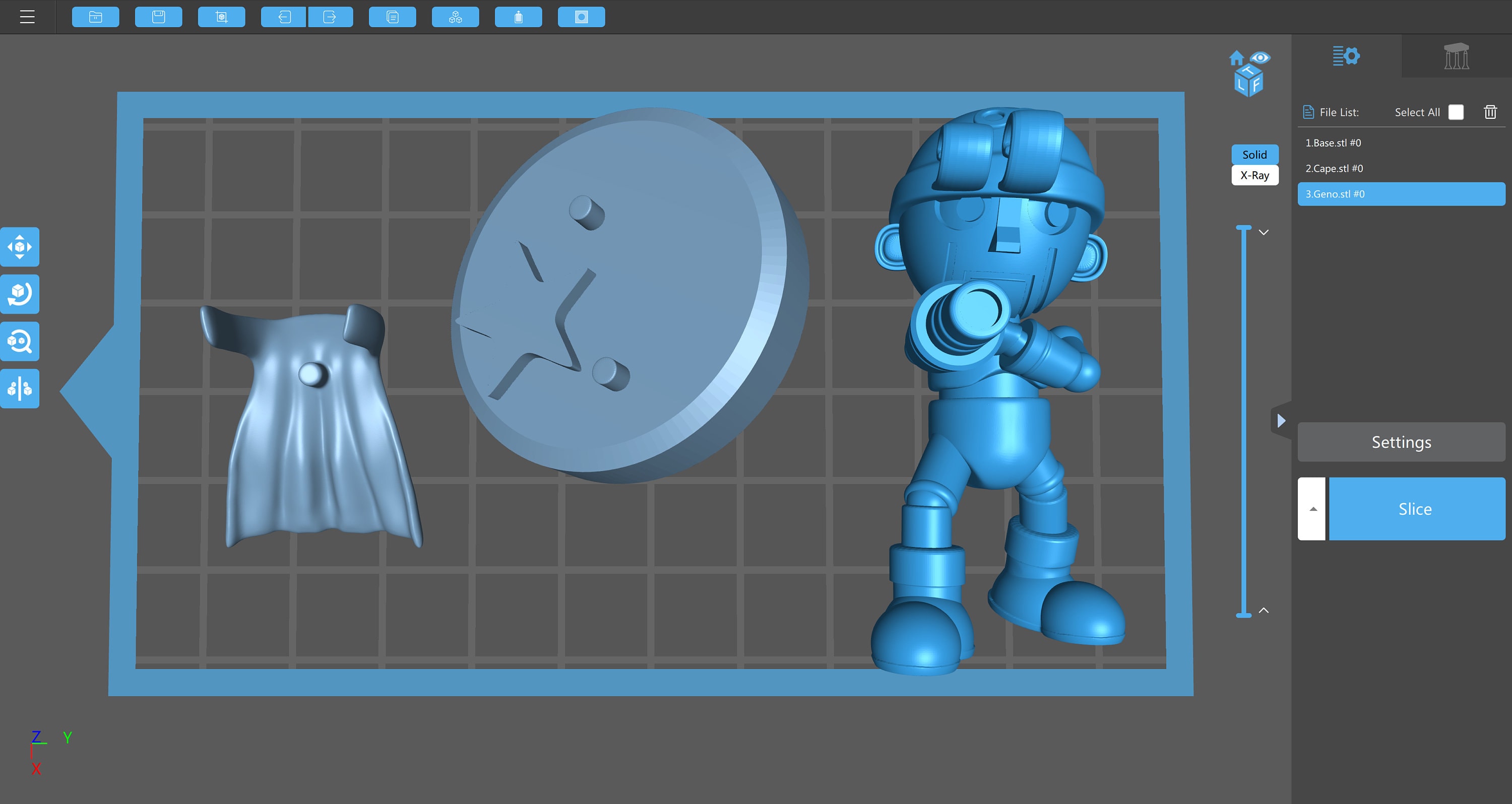Open the Settings panel

point(1401,442)
